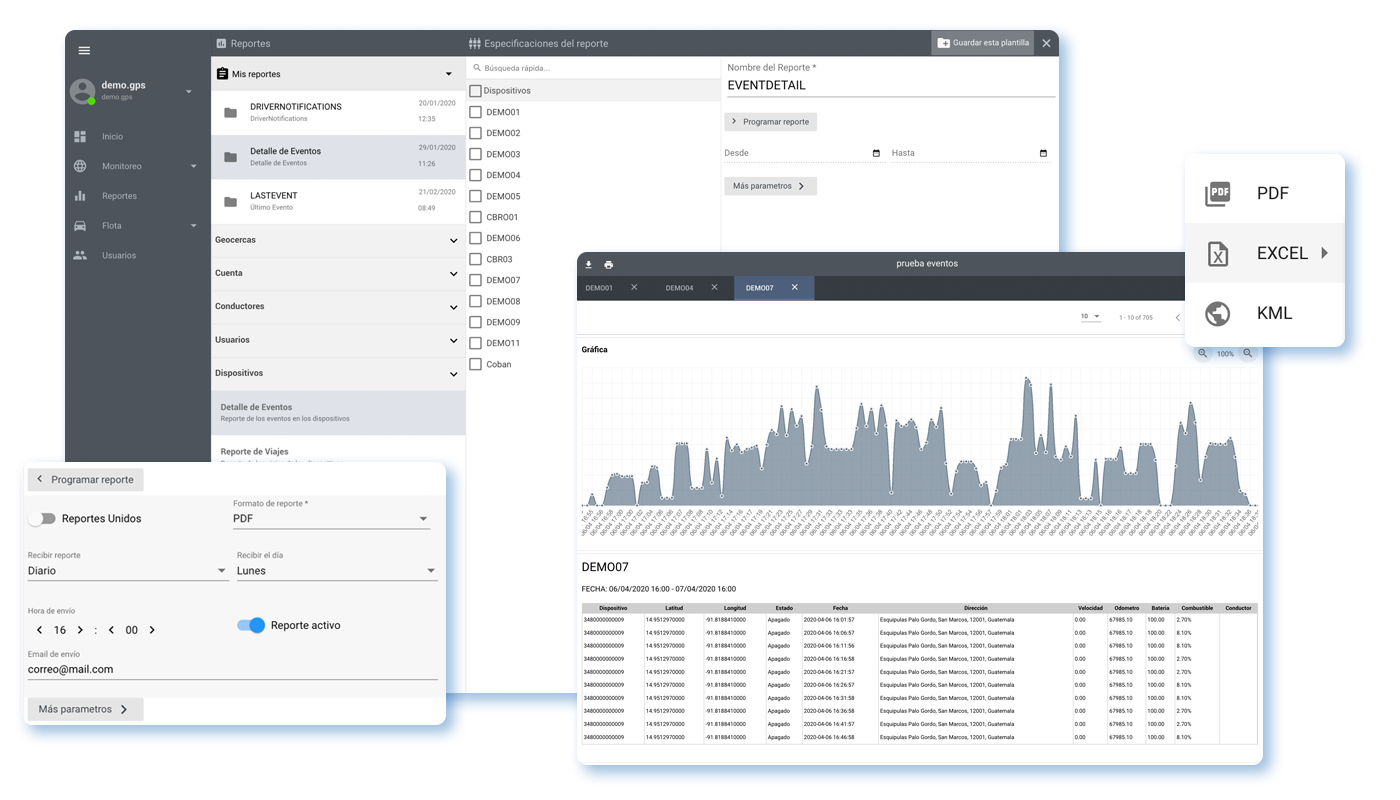Expand the Cuenta section
This screenshot has height=800, width=1400.
coord(453,274)
